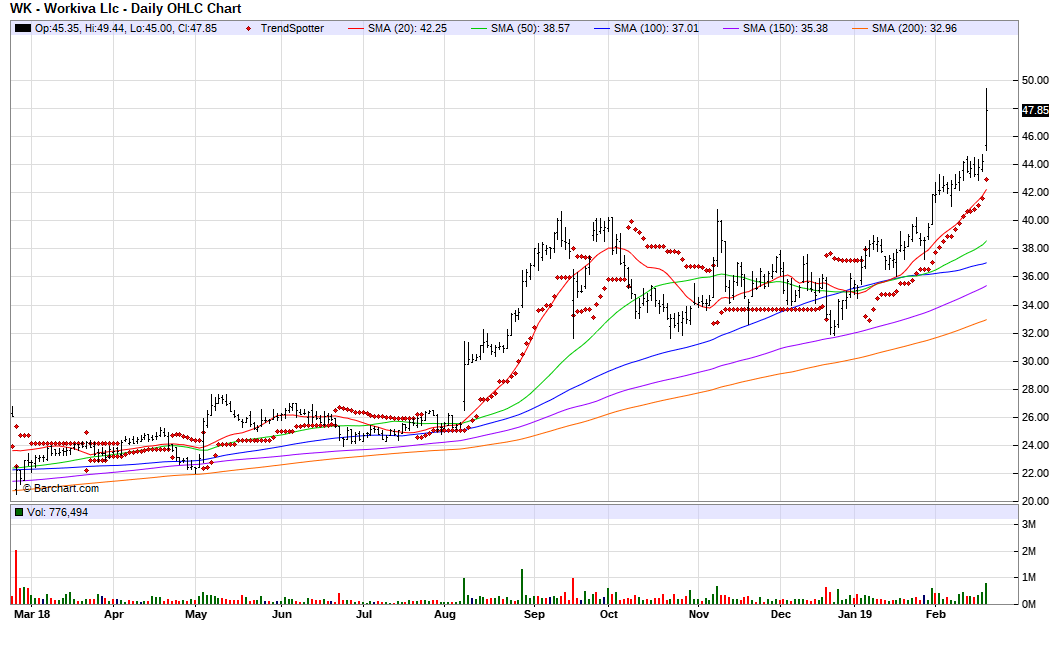The image size is (1060, 645).
Task: Click the 32.00 price axis label
Action: (1035, 333)
